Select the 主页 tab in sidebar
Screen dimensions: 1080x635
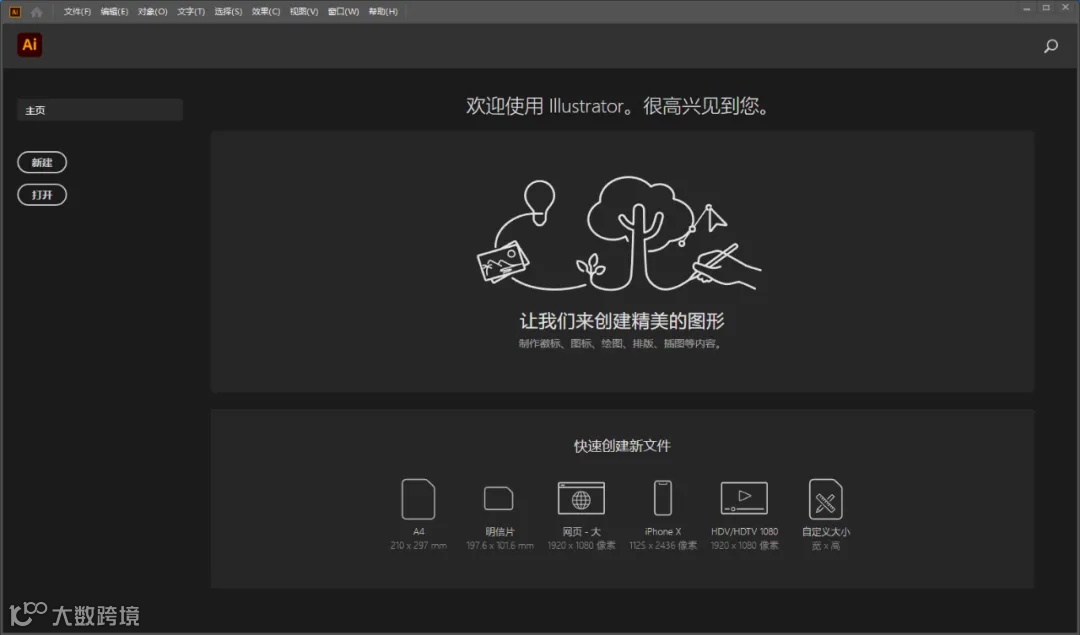coord(100,110)
